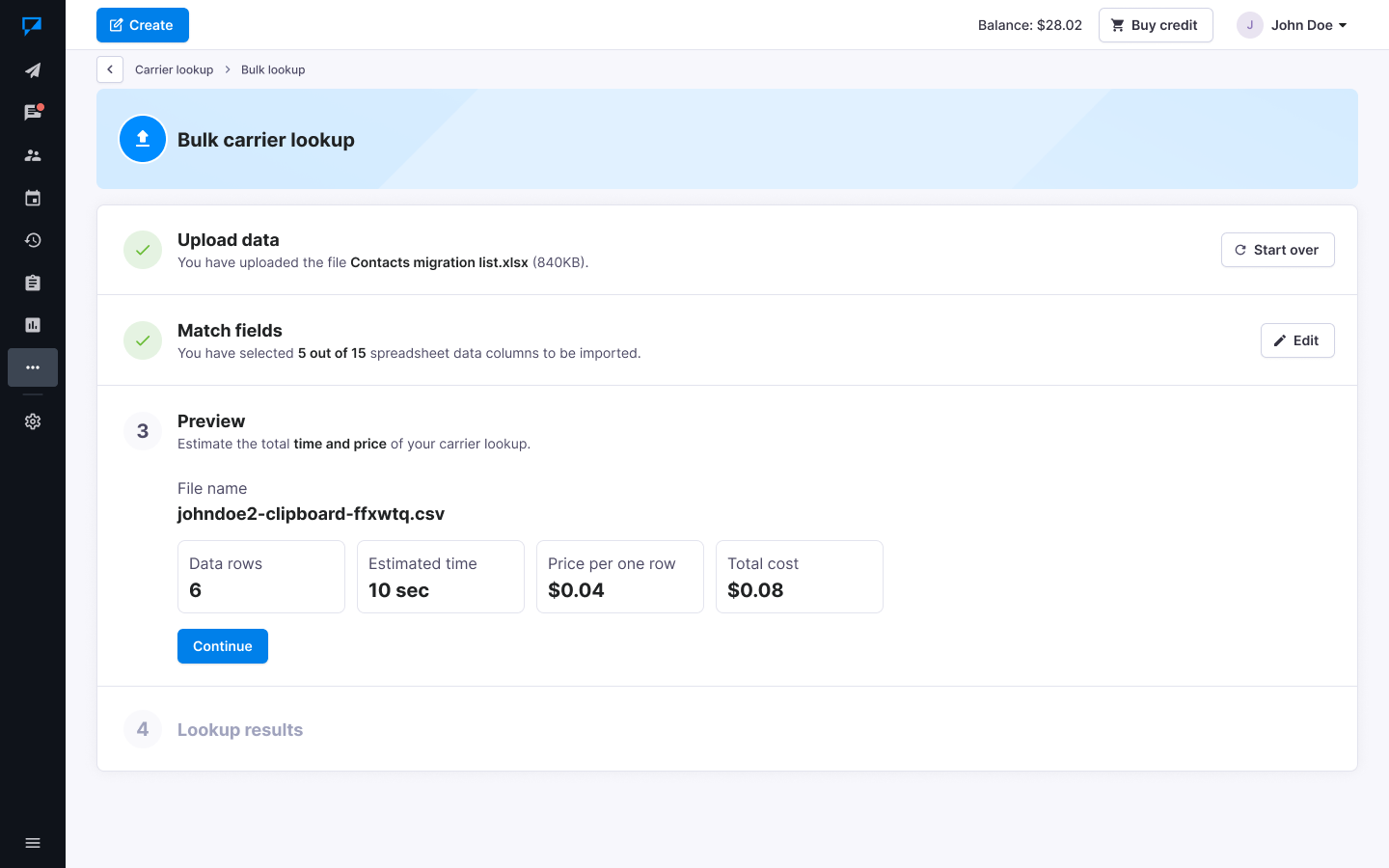Viewport: 1389px width, 868px height.
Task: Click the green checkmark beside Upload data
Action: click(142, 249)
